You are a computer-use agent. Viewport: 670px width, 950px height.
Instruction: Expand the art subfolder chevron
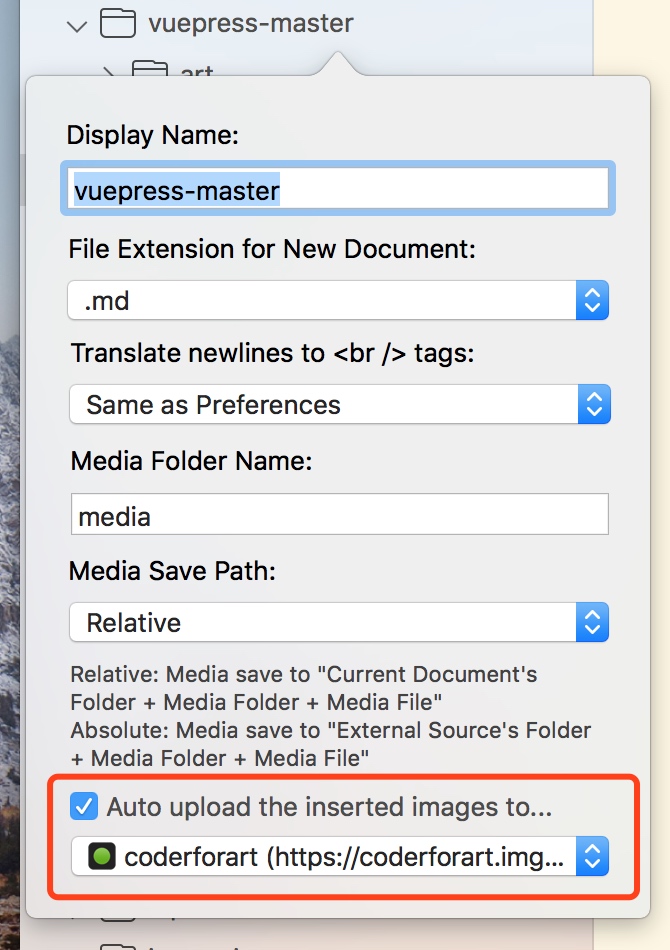tap(109, 70)
